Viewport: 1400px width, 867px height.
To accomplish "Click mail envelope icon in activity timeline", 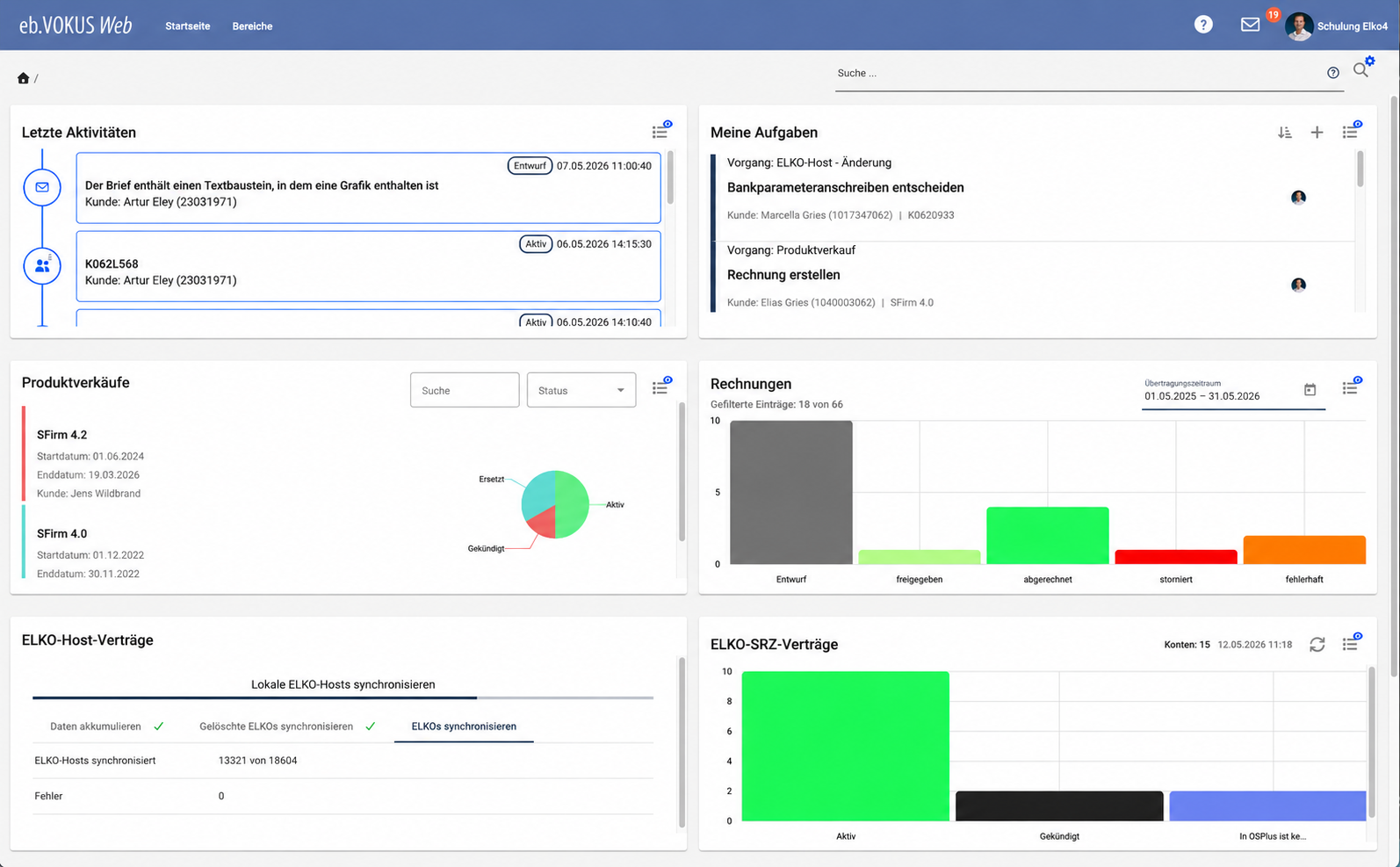I will 42,187.
